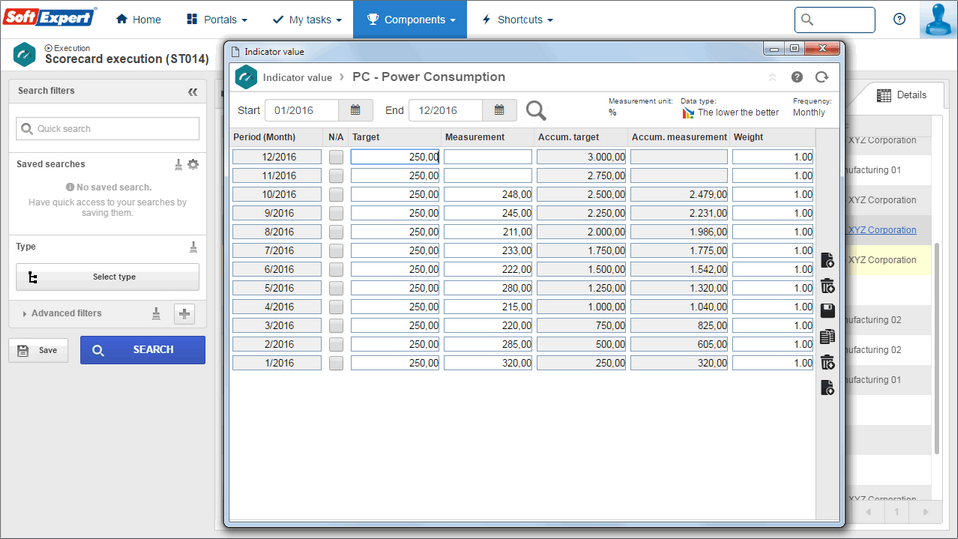Toggle N/A checkbox for 1/2016
Viewport: 958px width, 539px height.
coord(336,364)
